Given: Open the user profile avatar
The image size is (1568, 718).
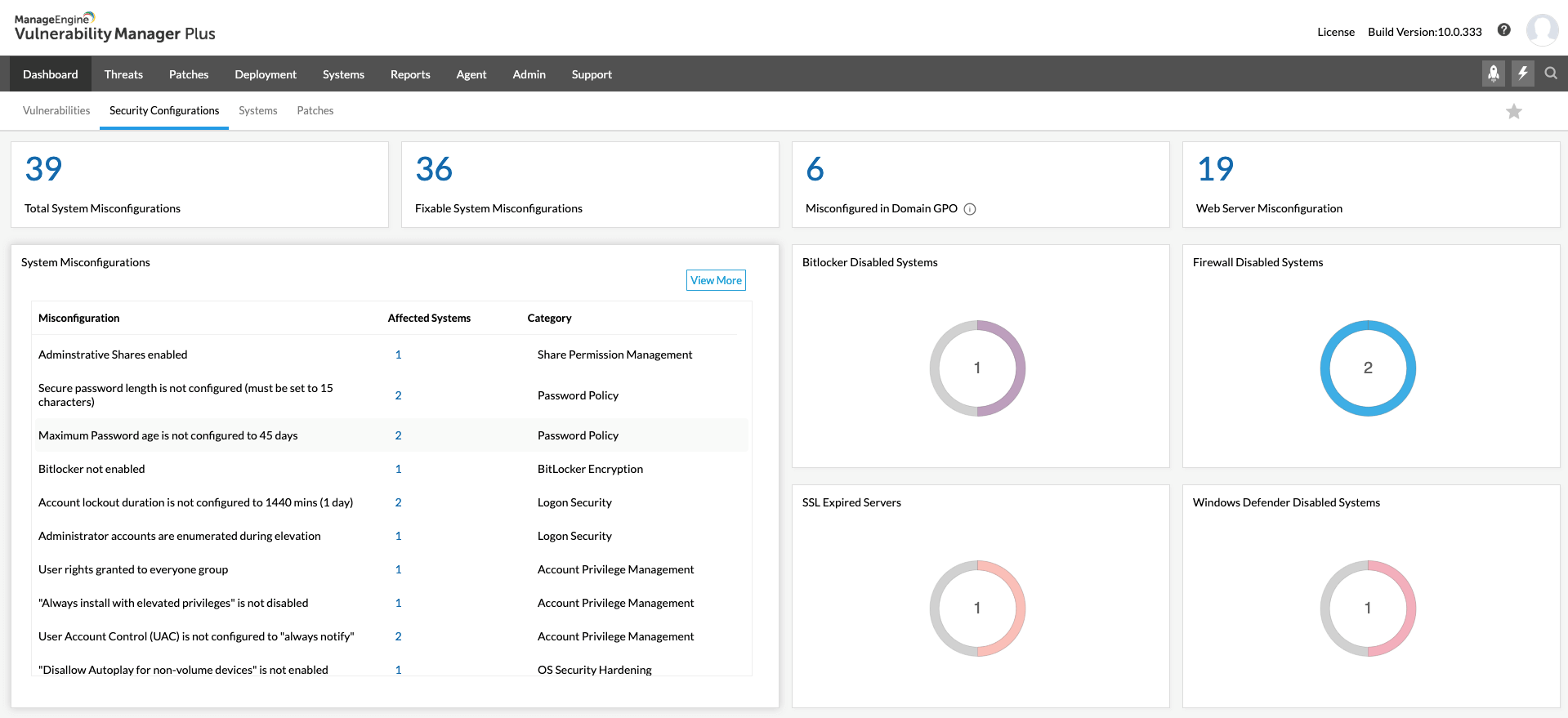Looking at the screenshot, I should click(1541, 30).
